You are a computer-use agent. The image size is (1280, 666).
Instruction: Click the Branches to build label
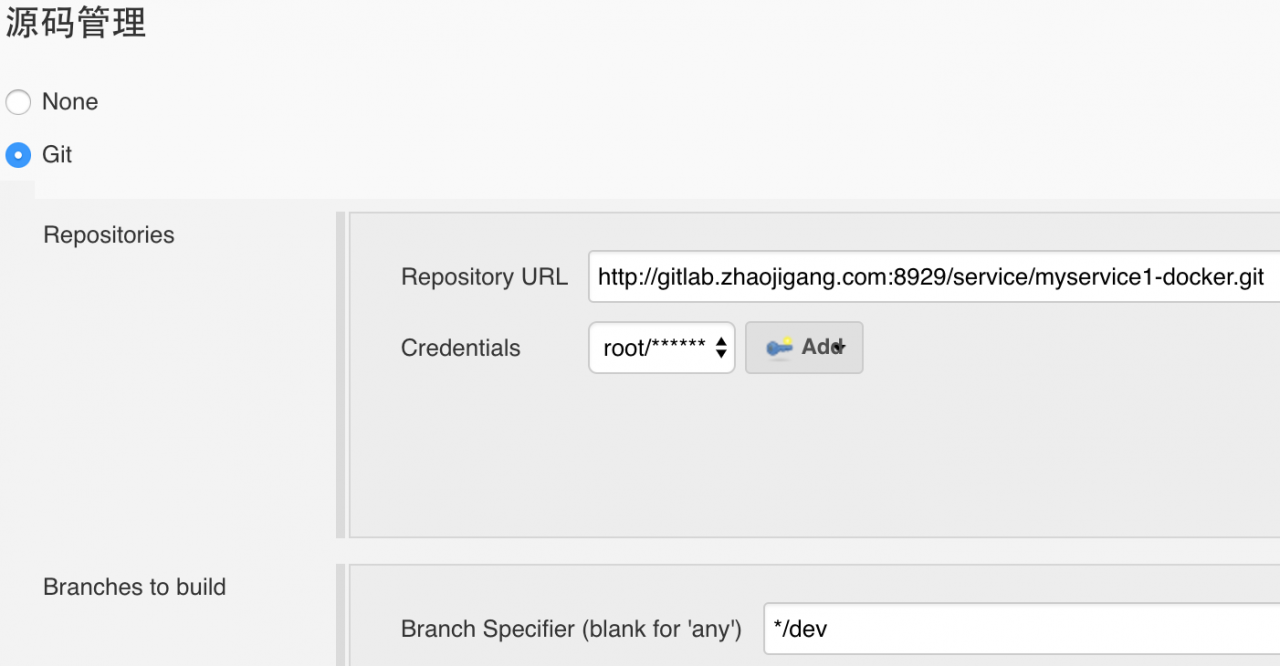point(134,587)
